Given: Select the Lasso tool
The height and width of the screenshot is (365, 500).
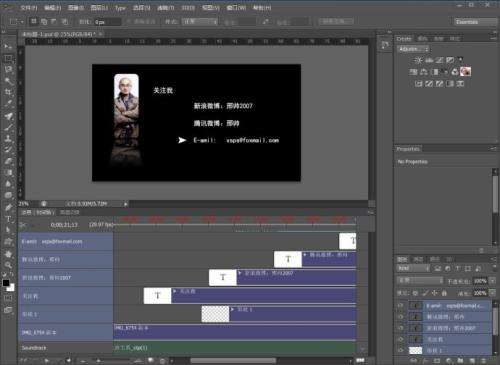Looking at the screenshot, I should [8, 69].
